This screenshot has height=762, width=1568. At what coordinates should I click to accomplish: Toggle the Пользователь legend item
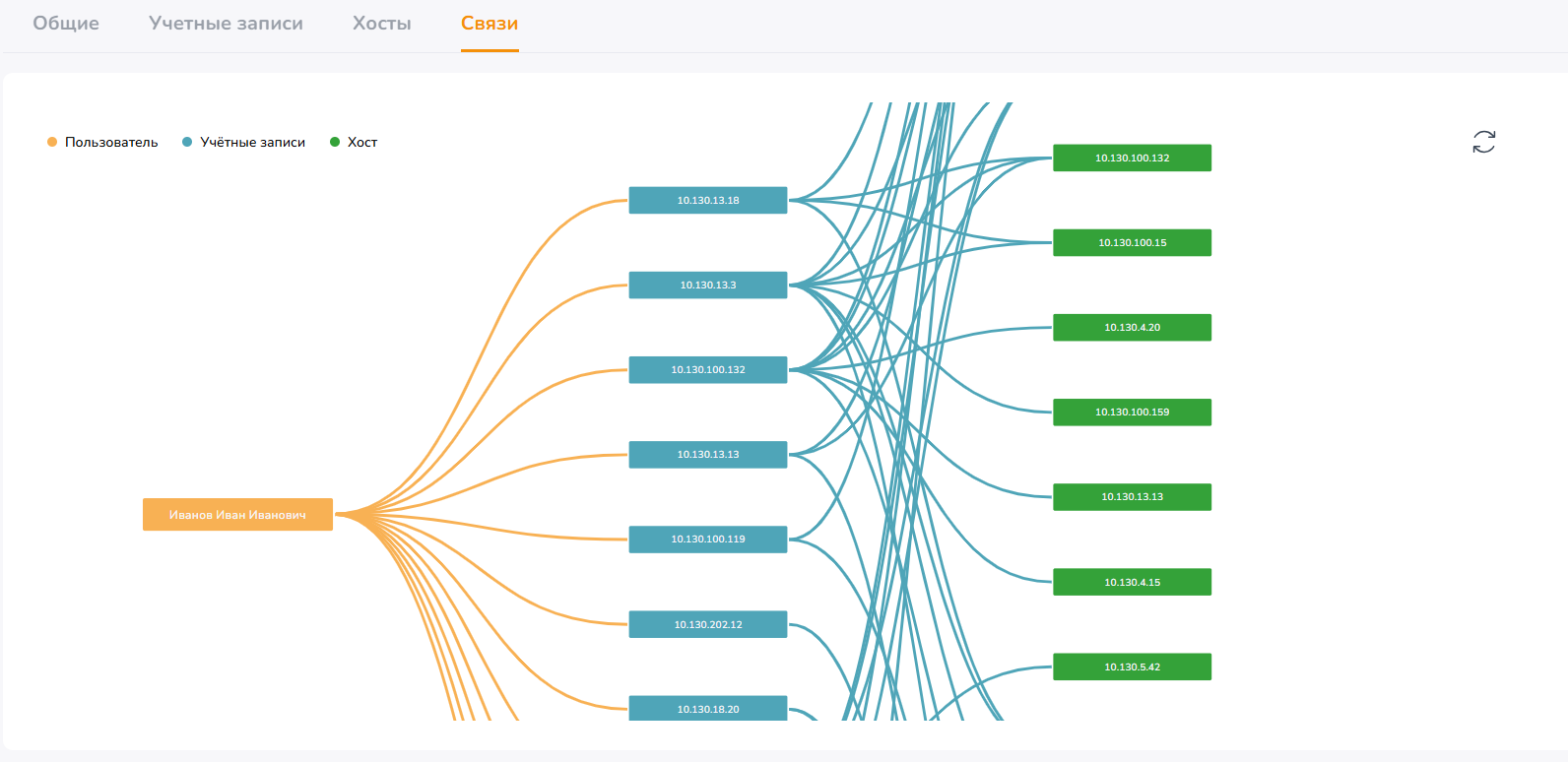[102, 142]
